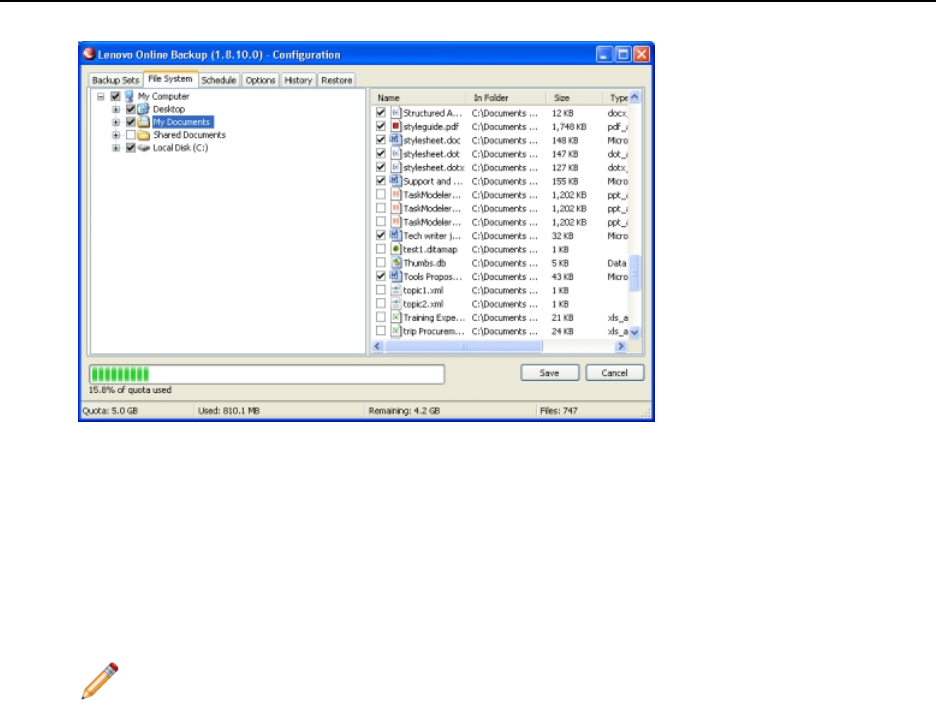Sort by the Size column header

click(574, 97)
